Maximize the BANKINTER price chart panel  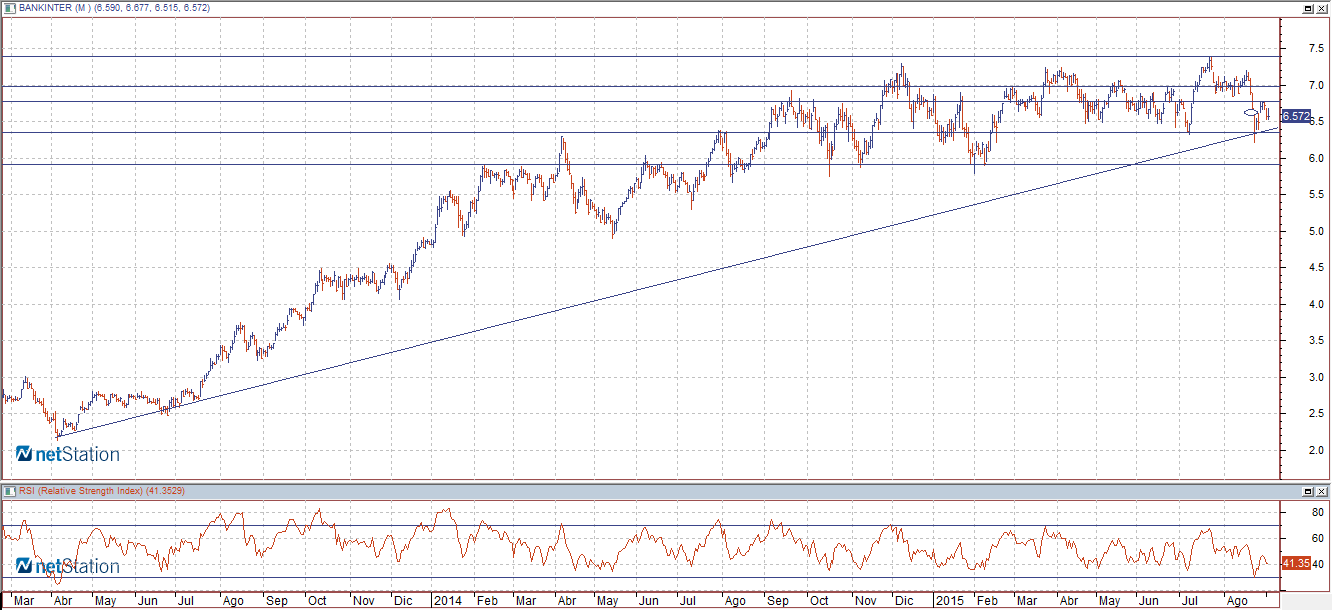pos(1308,7)
